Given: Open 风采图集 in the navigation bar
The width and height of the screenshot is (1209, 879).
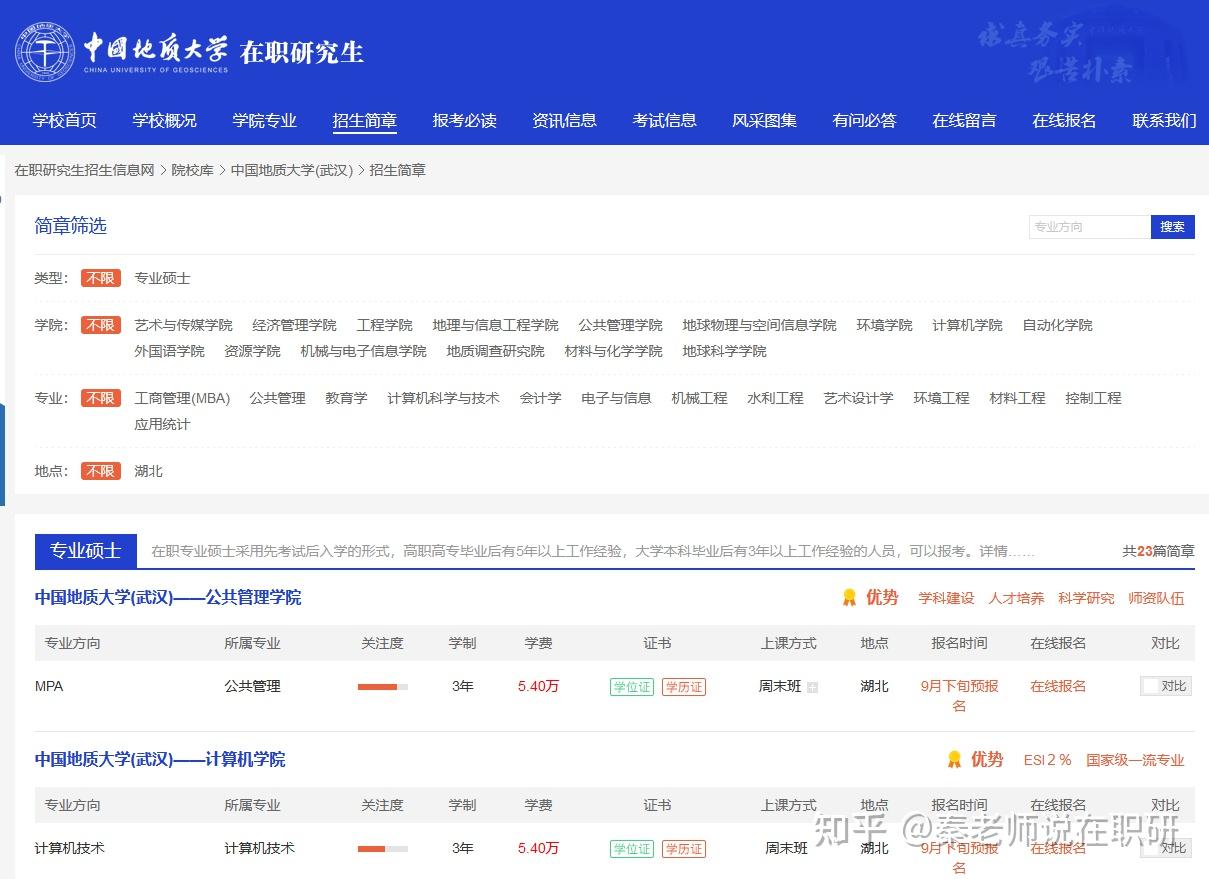Looking at the screenshot, I should (765, 120).
